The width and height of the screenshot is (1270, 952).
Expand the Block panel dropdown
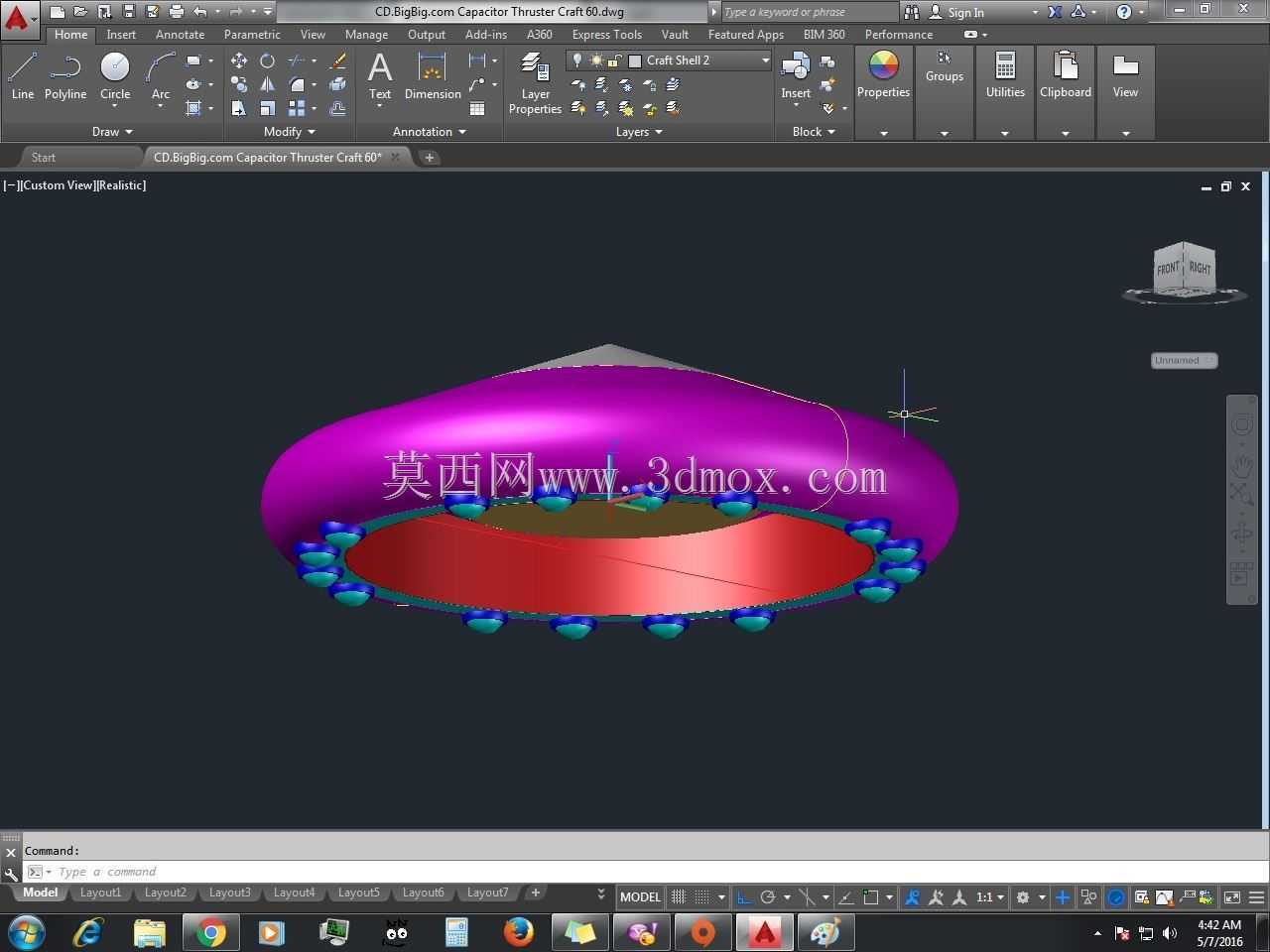pyautogui.click(x=814, y=131)
